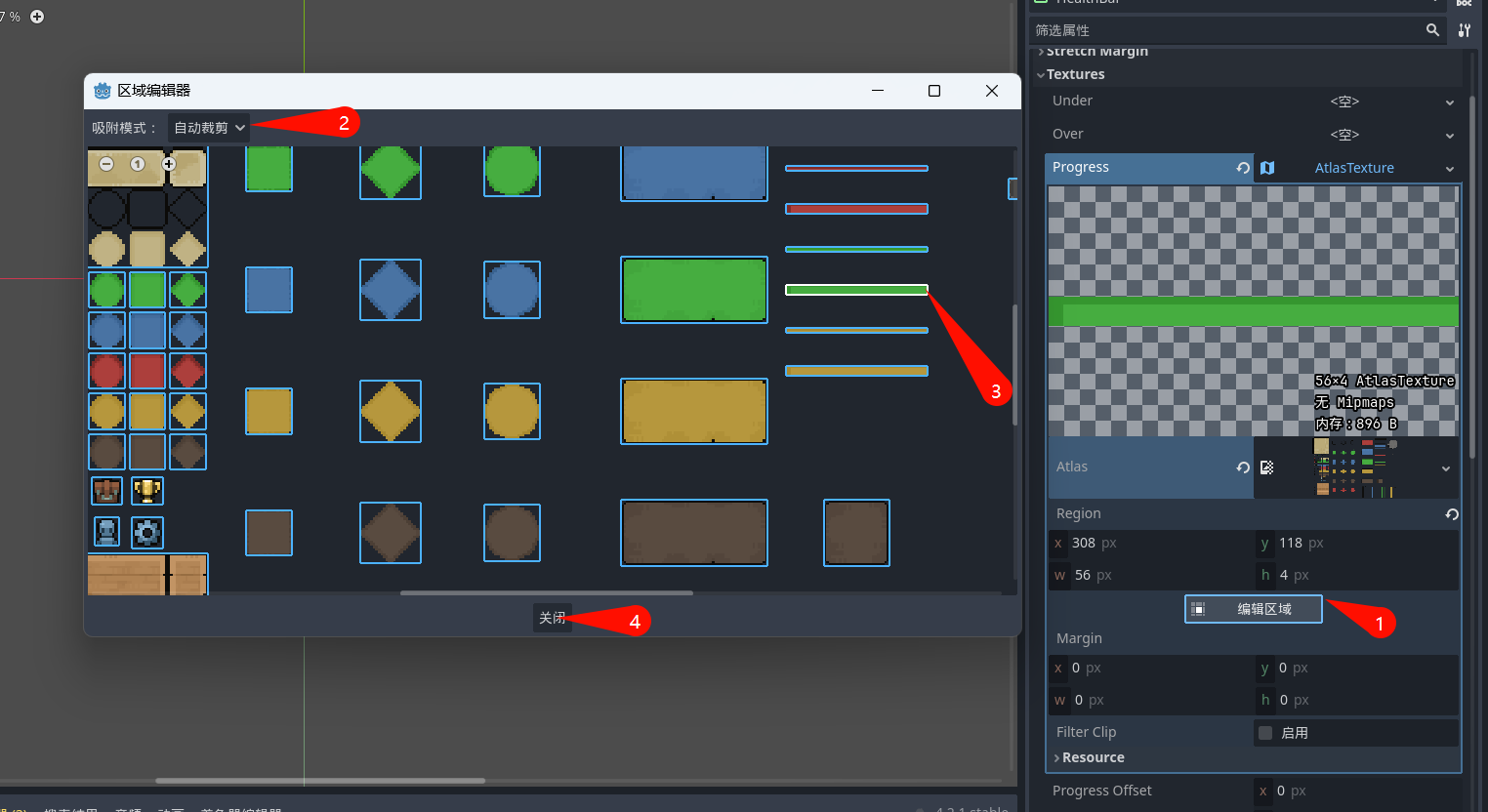The height and width of the screenshot is (812, 1488).
Task: Select the Progress property label
Action: point(1081,168)
